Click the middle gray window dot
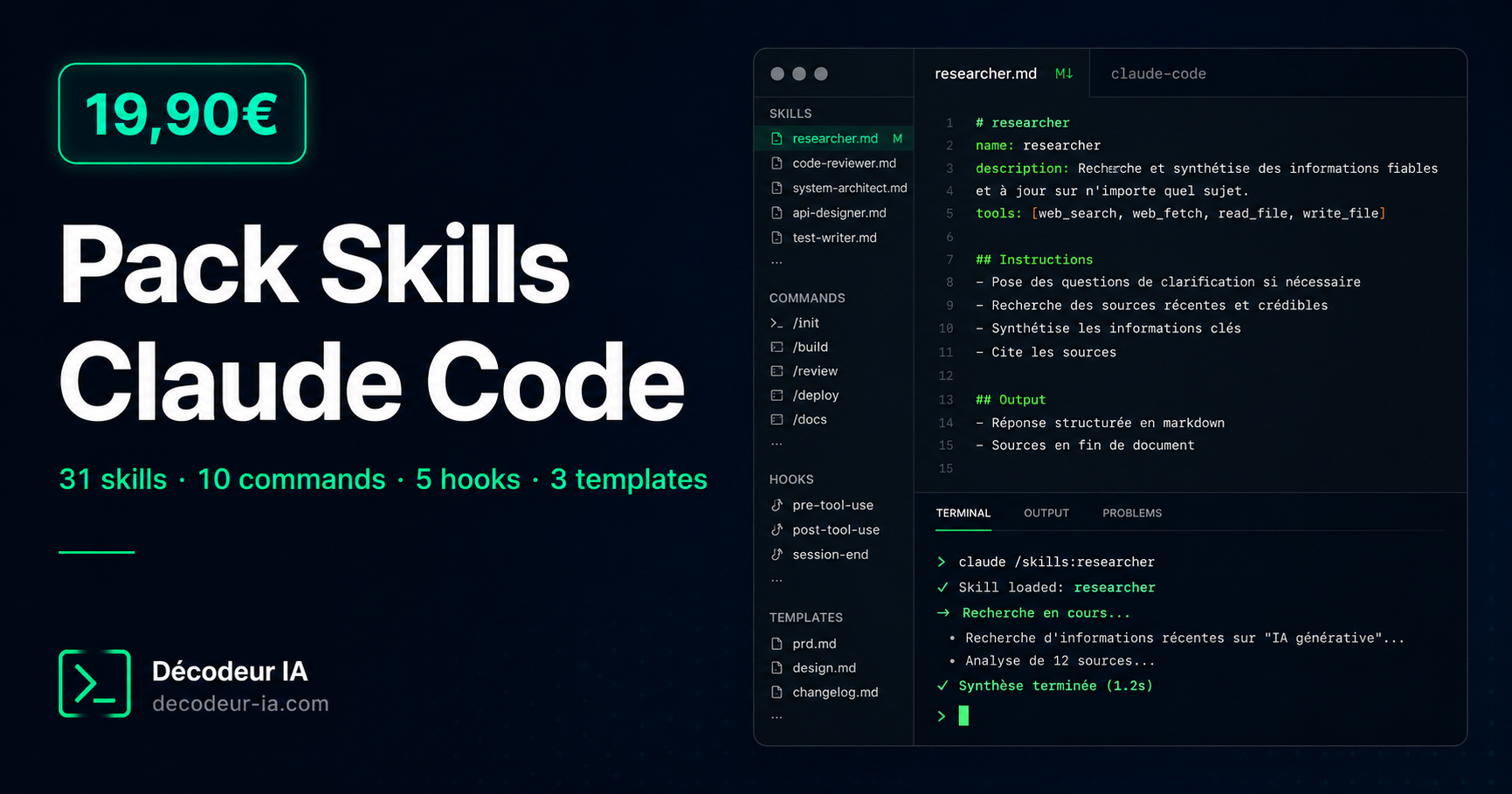This screenshot has width=1512, height=794. click(x=799, y=74)
